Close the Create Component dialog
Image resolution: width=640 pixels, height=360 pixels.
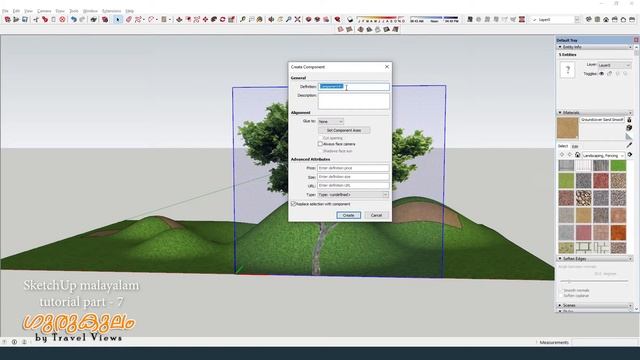[387, 67]
